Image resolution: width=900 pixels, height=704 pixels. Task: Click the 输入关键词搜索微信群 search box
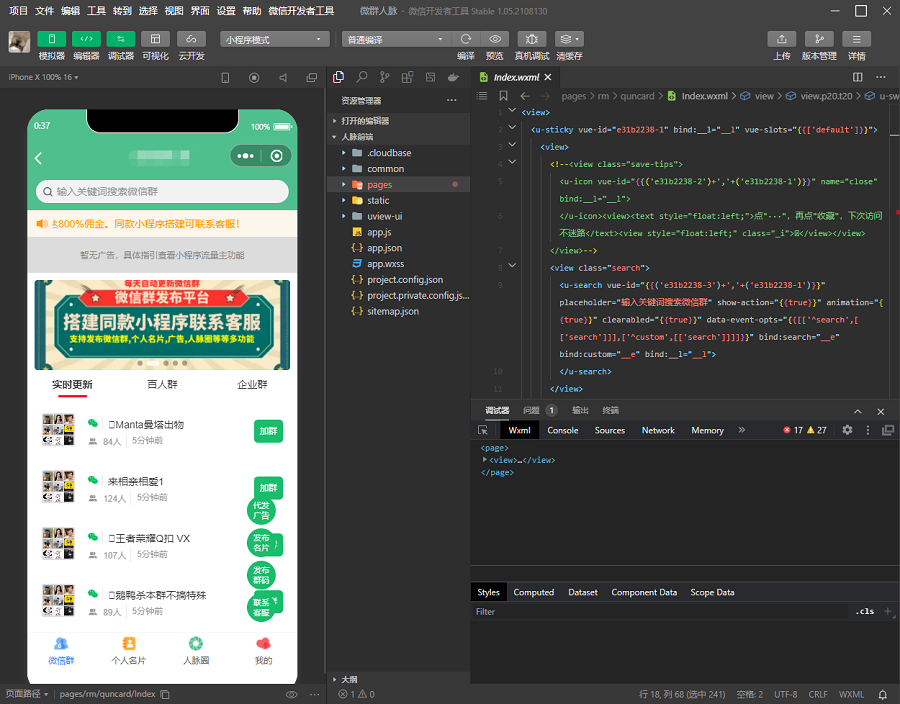(162, 191)
